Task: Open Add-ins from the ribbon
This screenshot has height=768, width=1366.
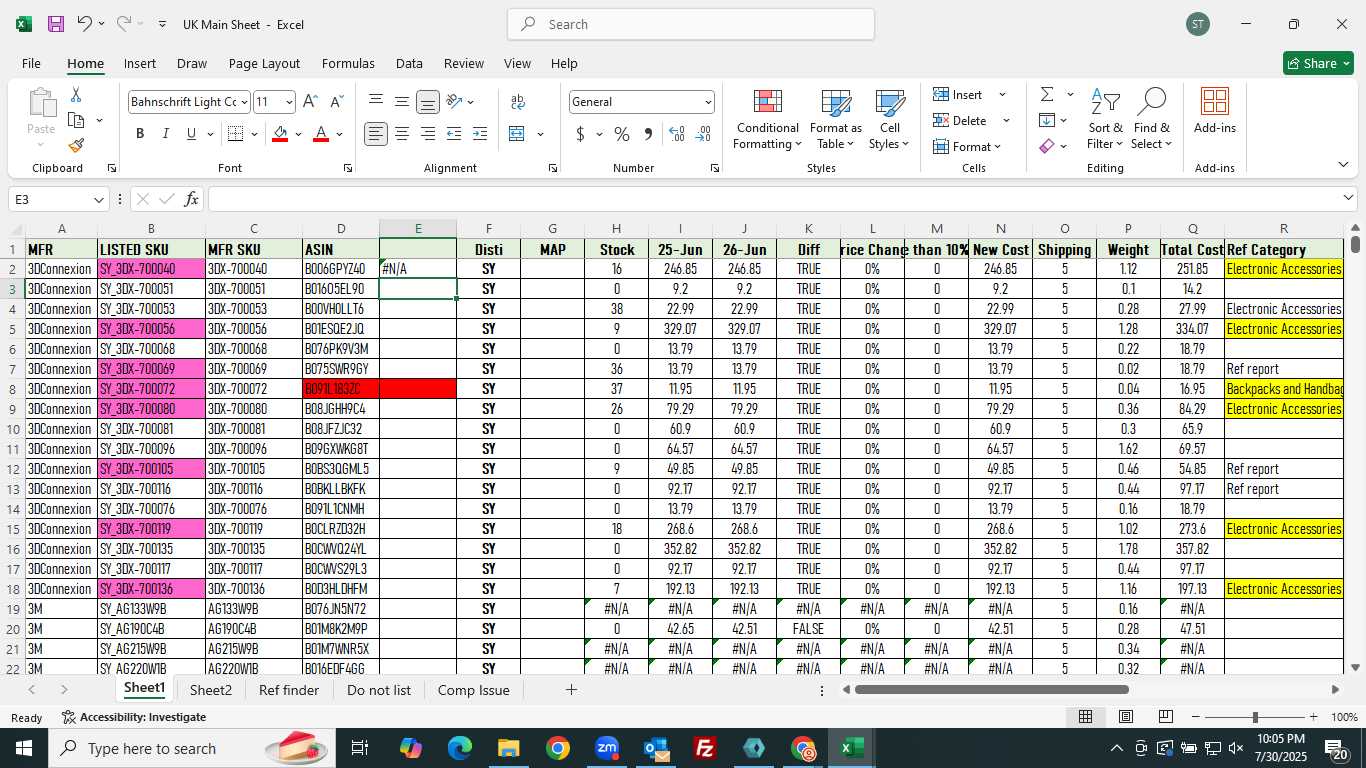Action: (x=1215, y=112)
